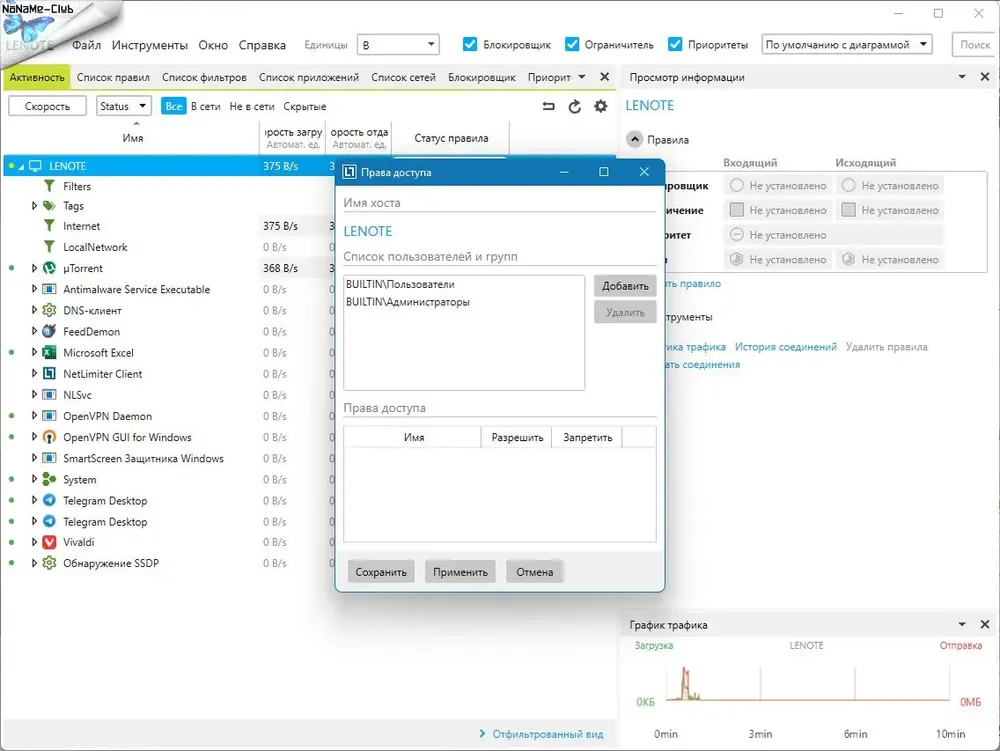The image size is (1000, 751).
Task: Click the Поиск search field
Action: pos(975,45)
